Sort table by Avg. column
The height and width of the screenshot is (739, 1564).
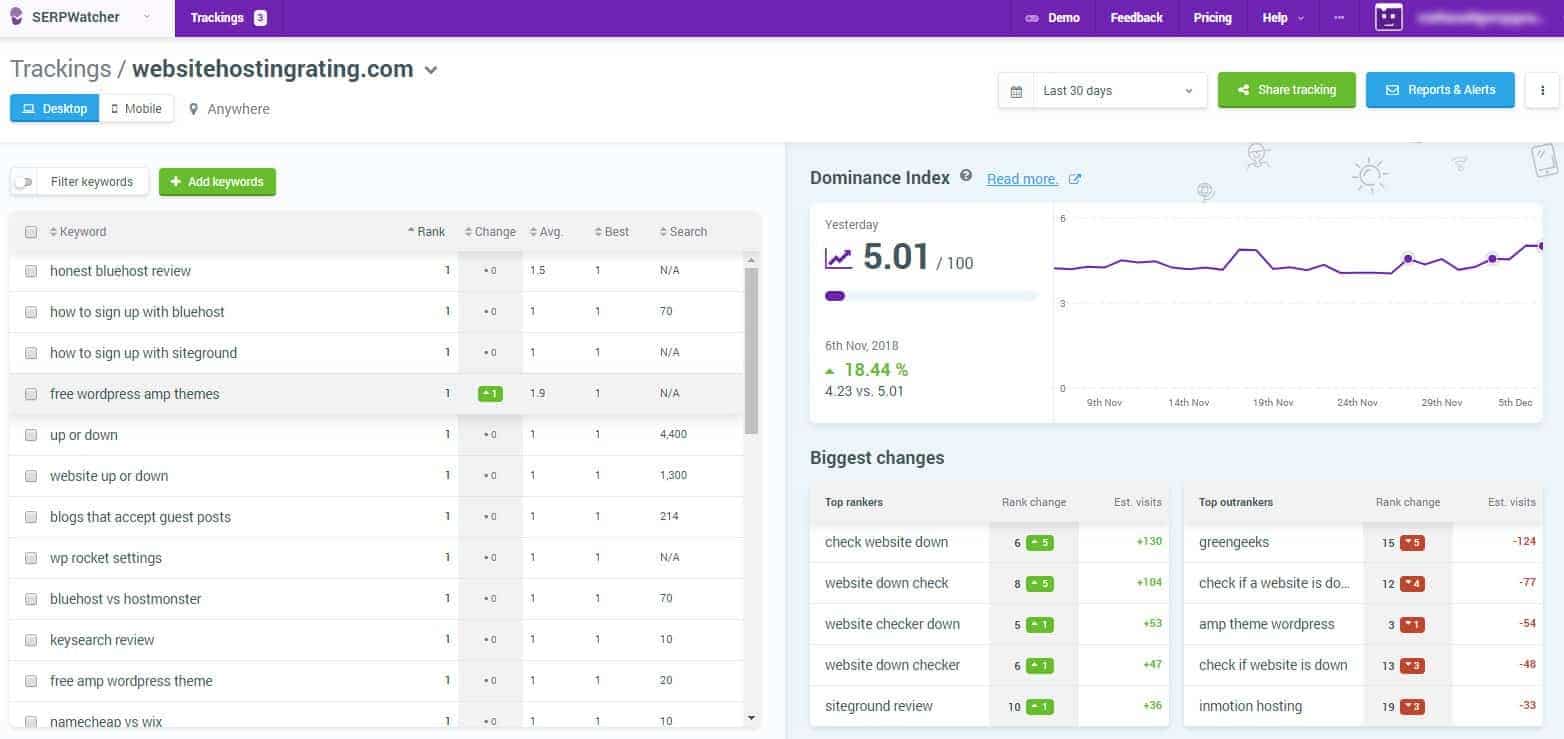click(546, 232)
